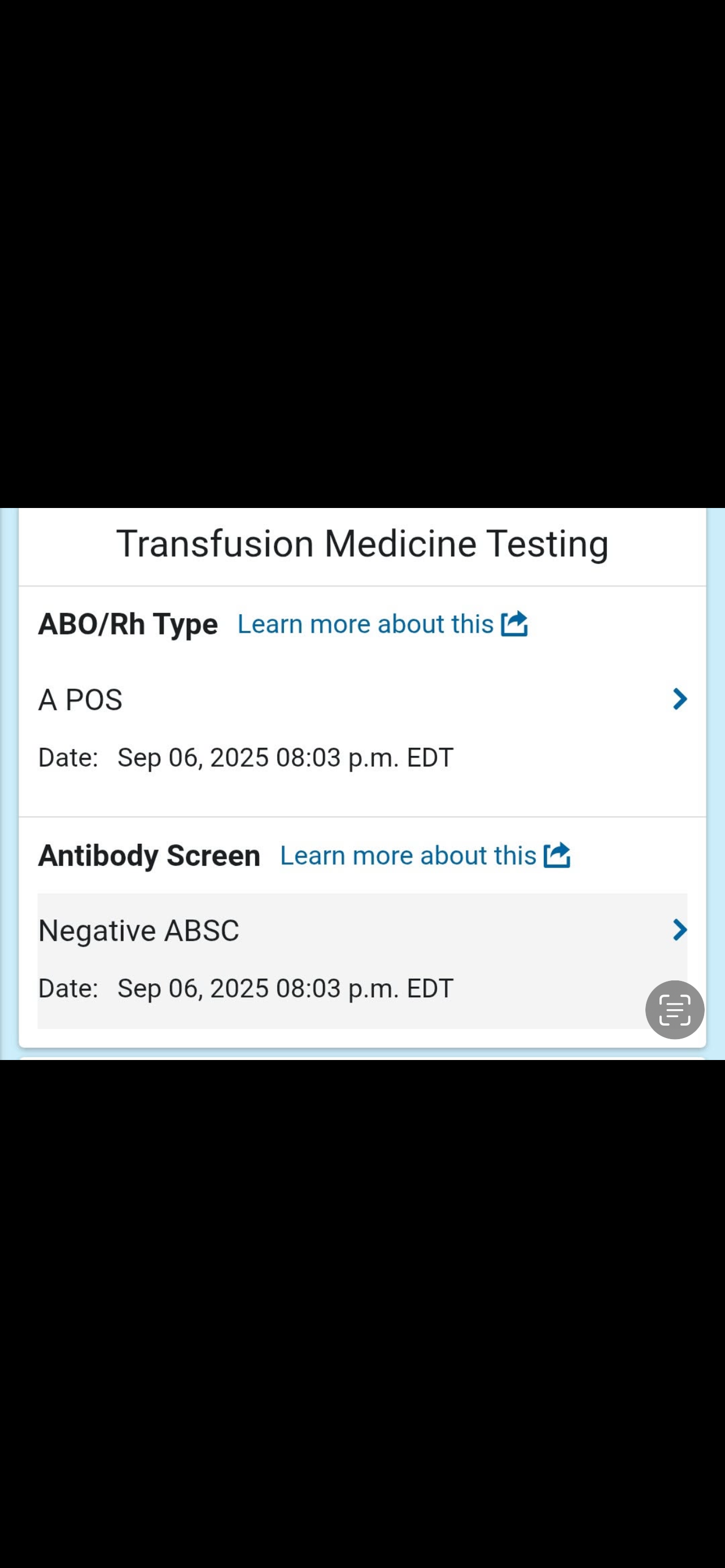725x1568 pixels.
Task: Click the next card edge below Antibody Screen
Action: [362, 1058]
